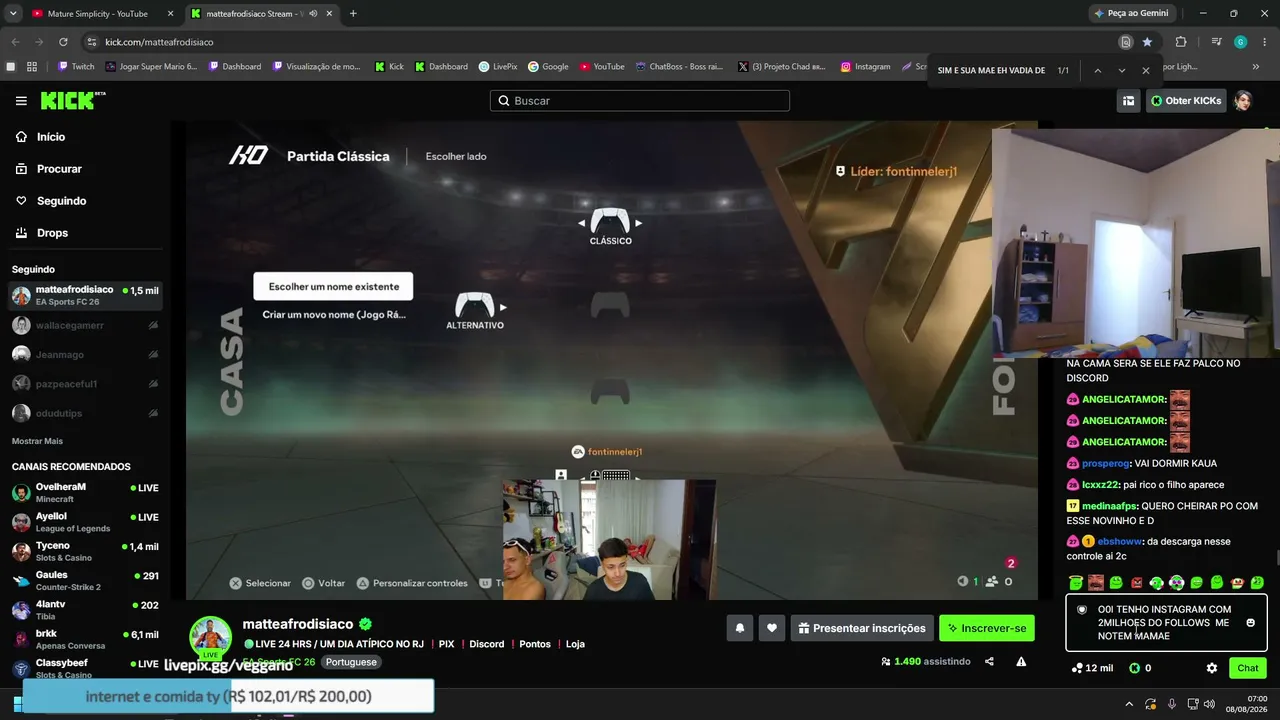
Task: Expand the Mostrar Mais followed list
Action: click(x=37, y=441)
